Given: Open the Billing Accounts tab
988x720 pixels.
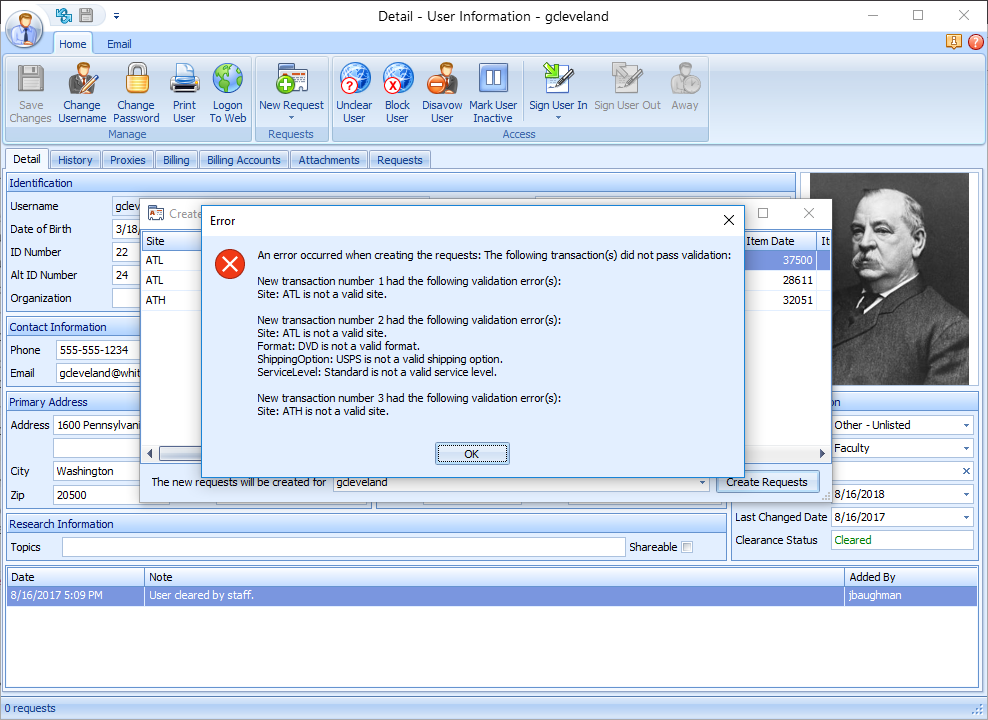Looking at the screenshot, I should point(243,159).
